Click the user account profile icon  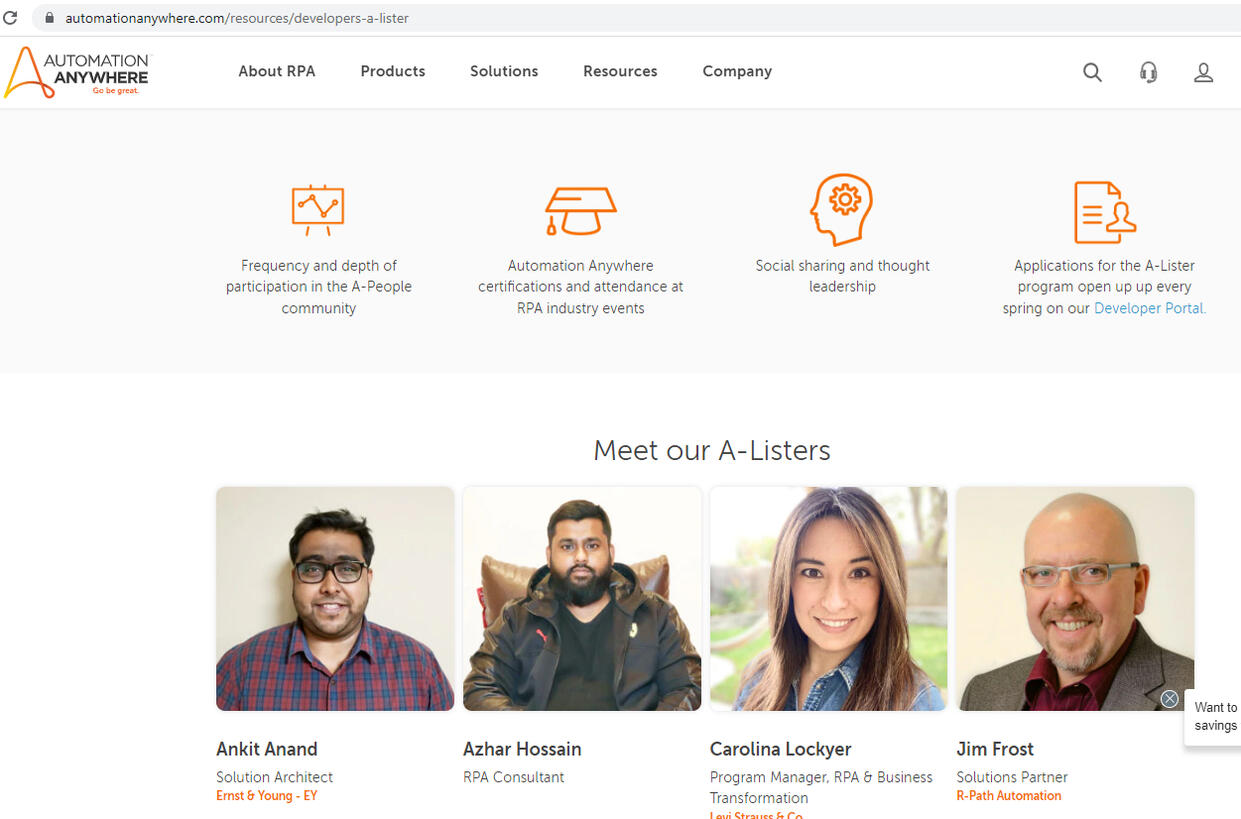(1203, 72)
